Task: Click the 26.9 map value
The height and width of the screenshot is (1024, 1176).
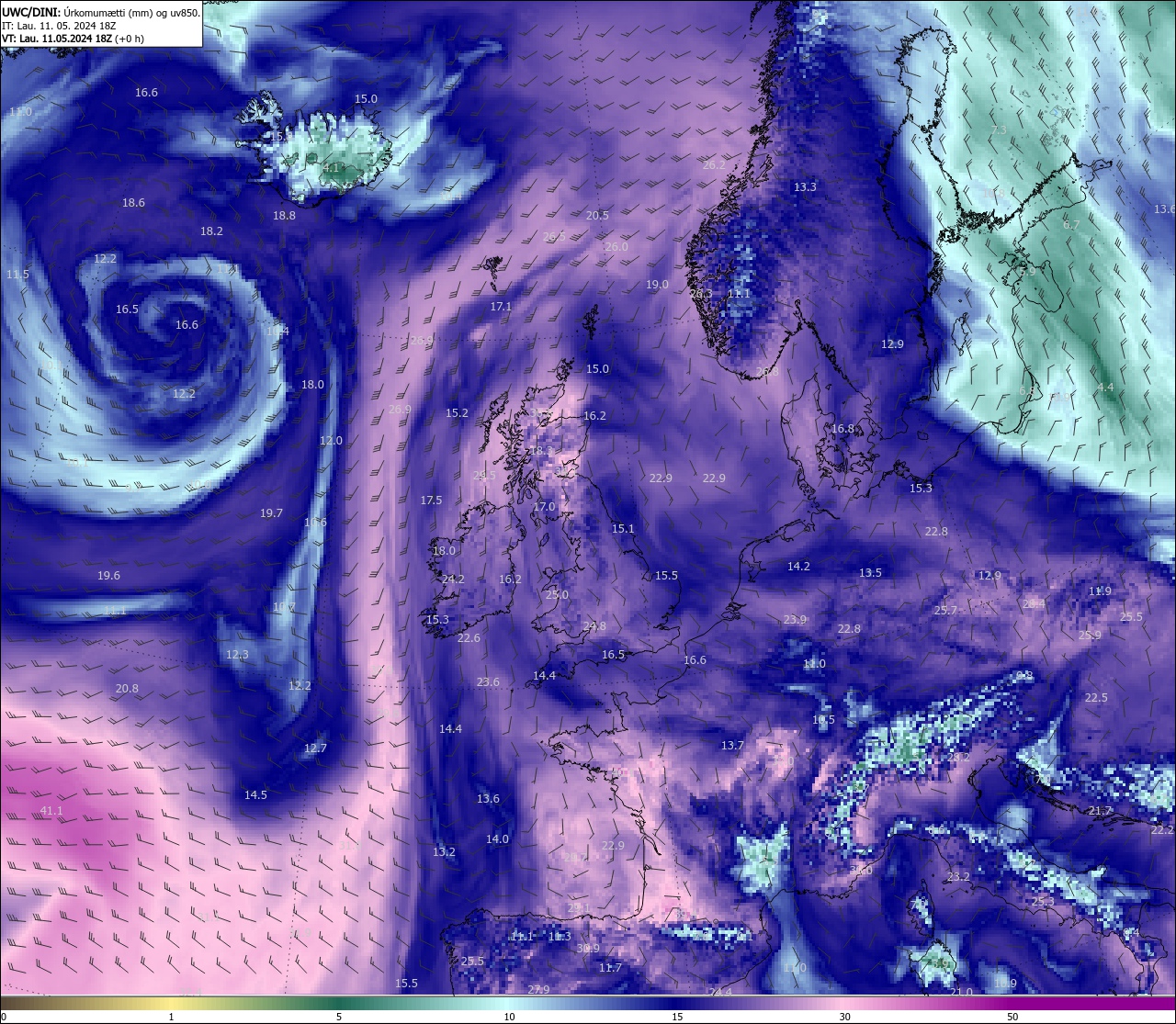Action: 400,410
